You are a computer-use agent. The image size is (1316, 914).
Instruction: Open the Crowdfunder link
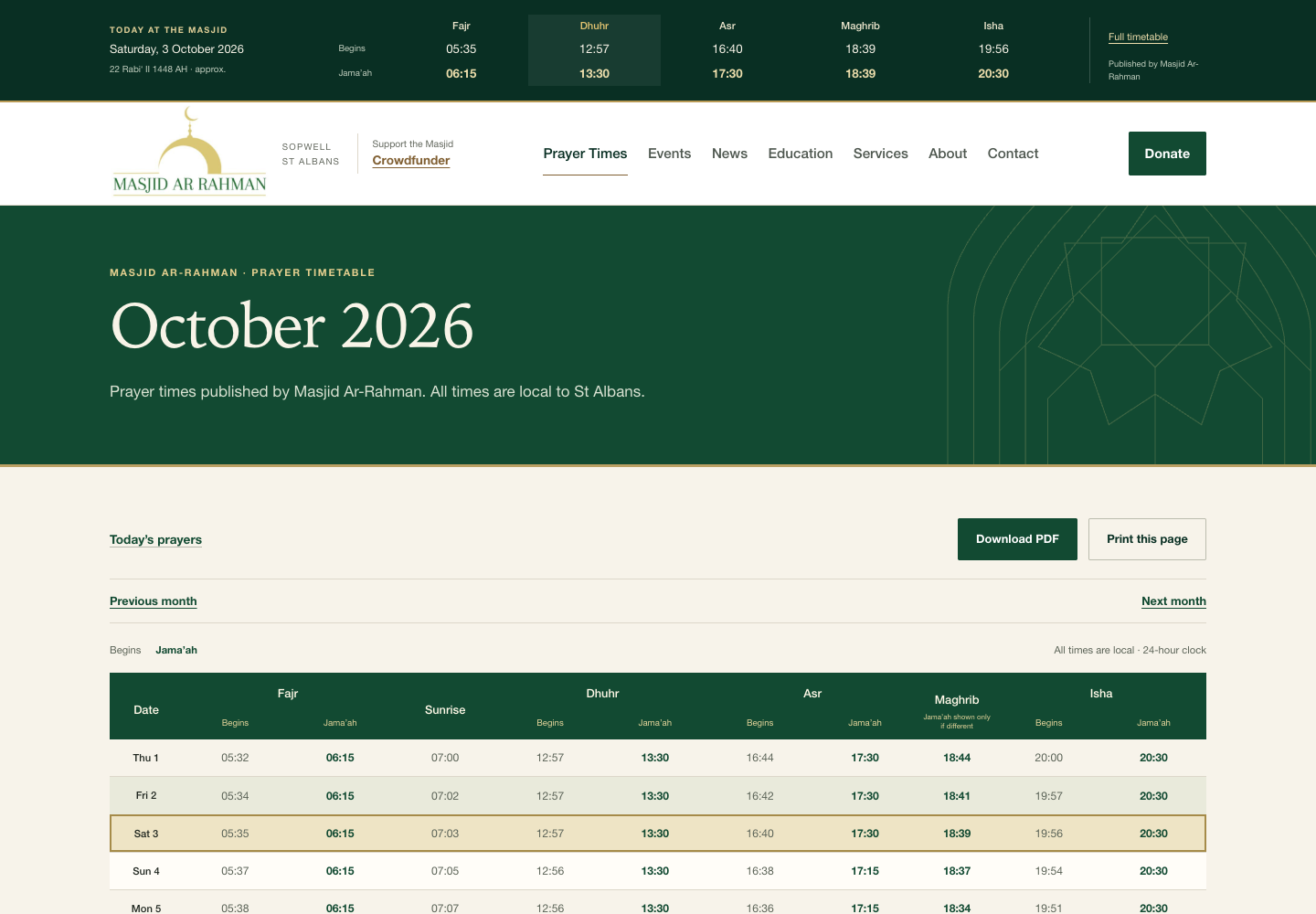(x=411, y=161)
